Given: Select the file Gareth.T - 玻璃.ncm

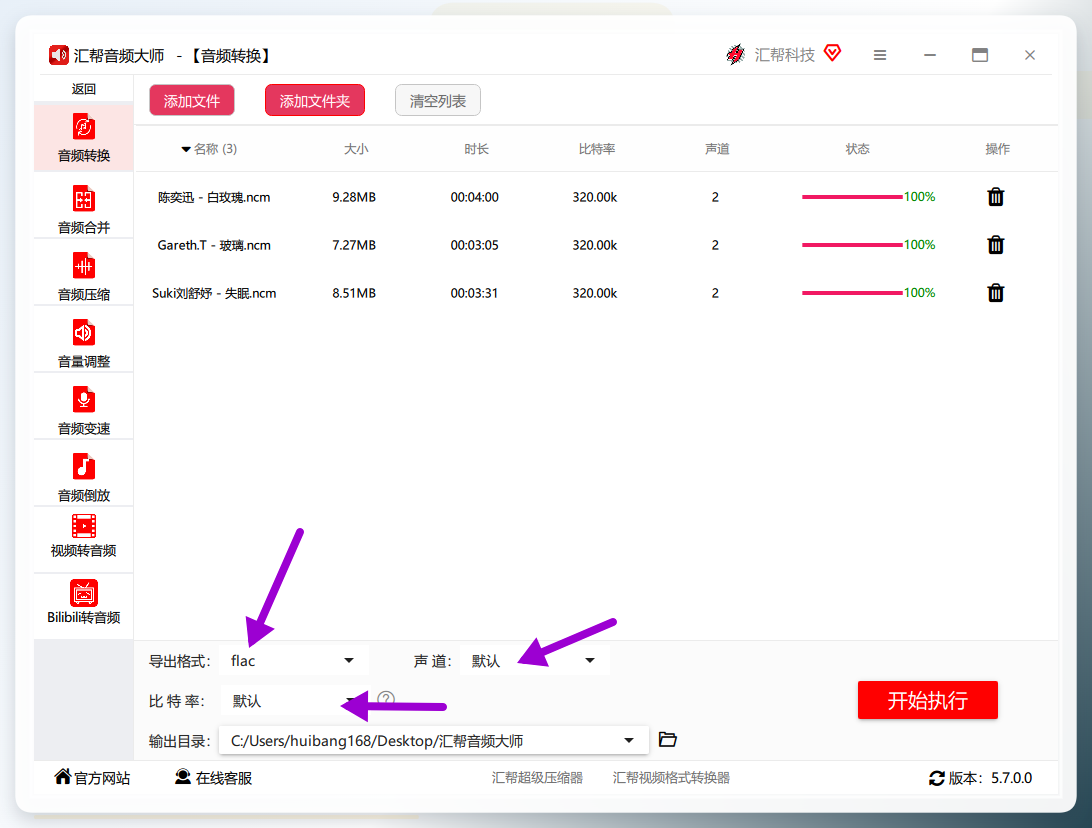Looking at the screenshot, I should (x=214, y=245).
